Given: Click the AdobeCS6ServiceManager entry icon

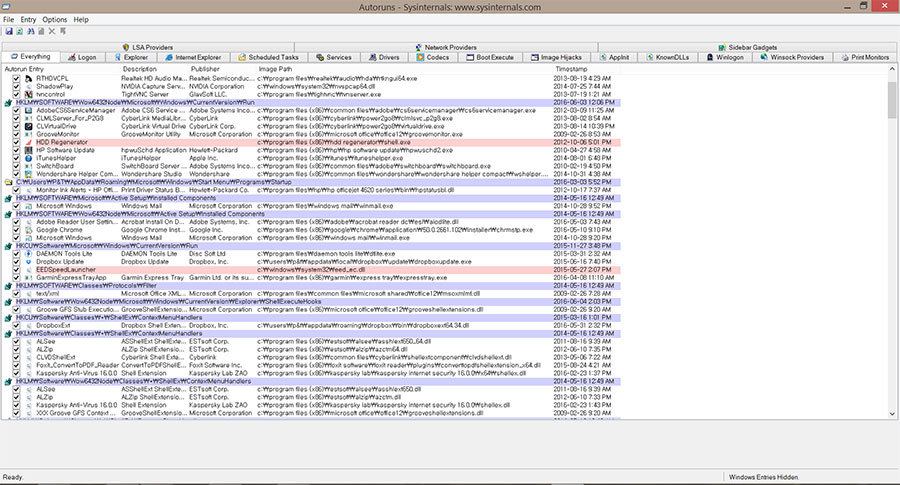Looking at the screenshot, I should click(28, 110).
